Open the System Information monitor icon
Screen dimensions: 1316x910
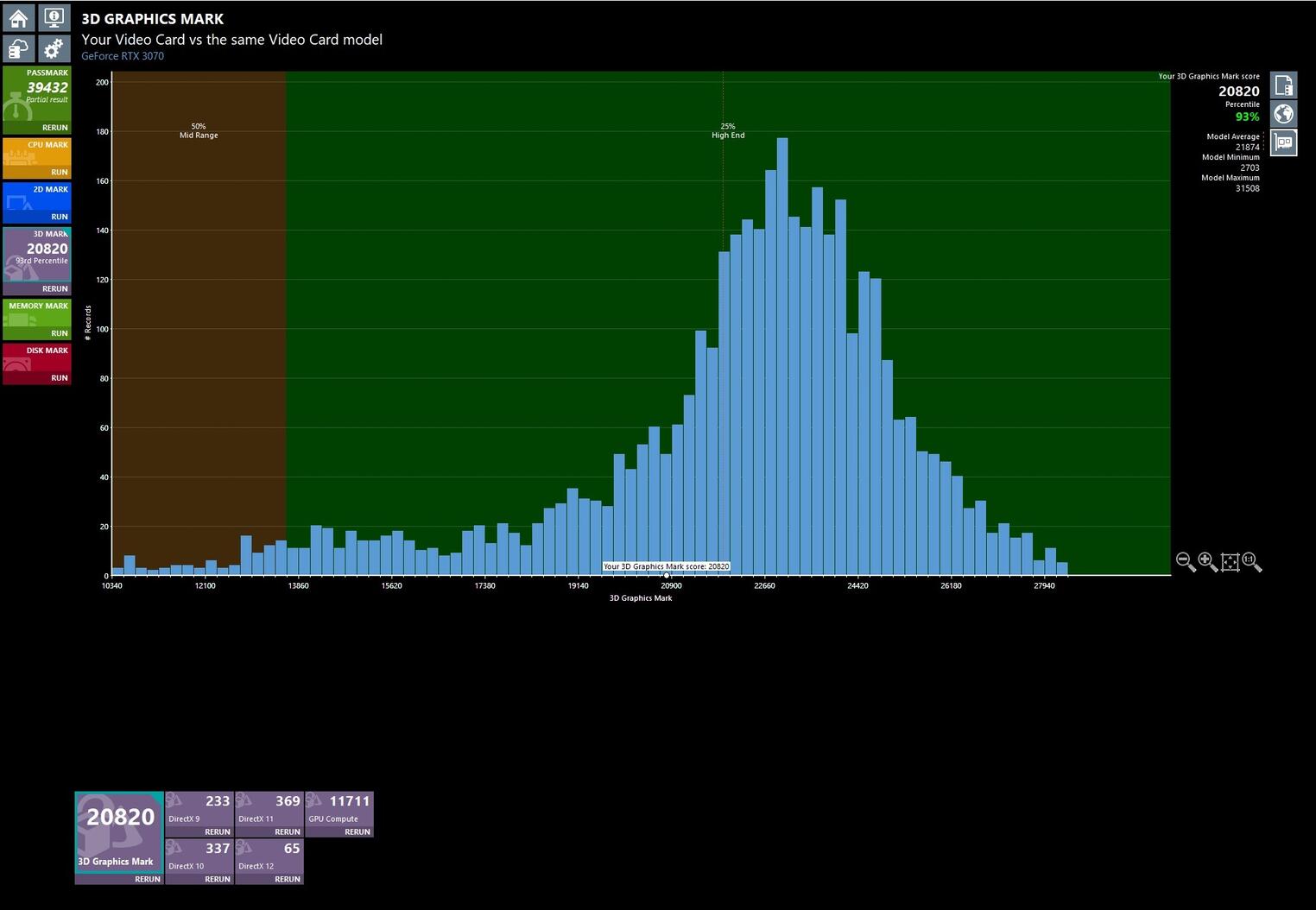54,18
